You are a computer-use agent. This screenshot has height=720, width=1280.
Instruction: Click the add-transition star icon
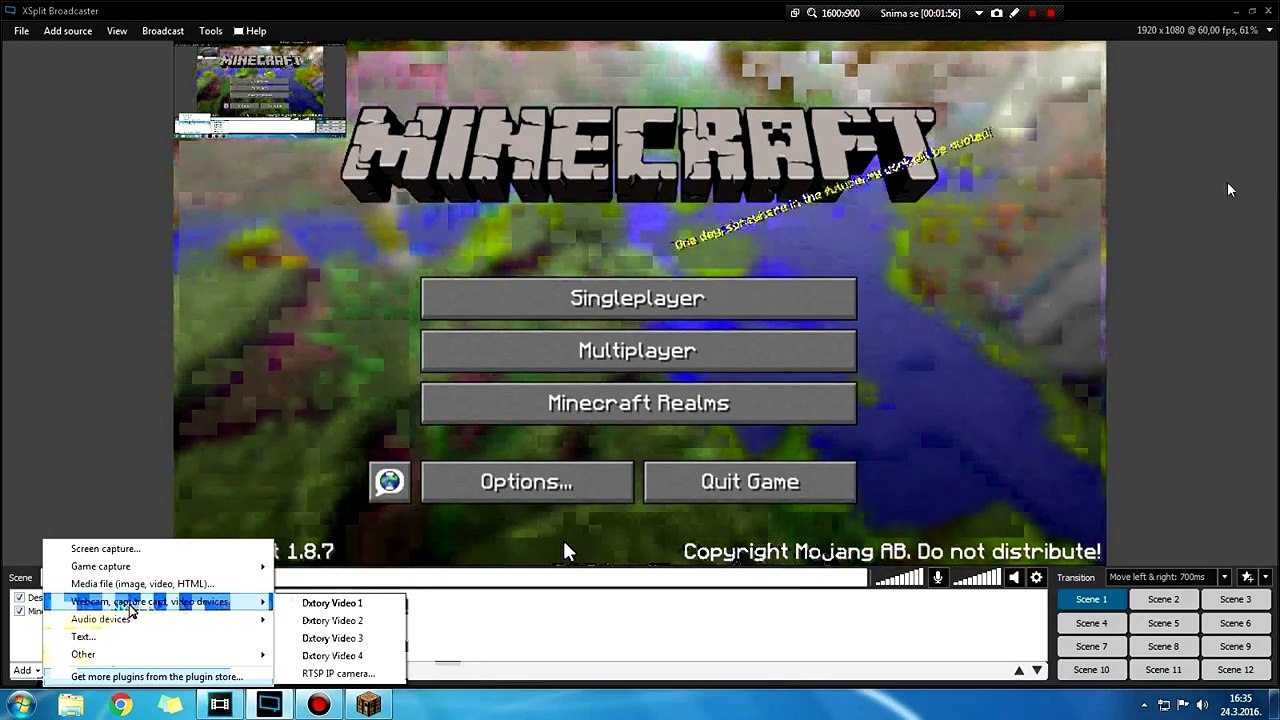1247,577
